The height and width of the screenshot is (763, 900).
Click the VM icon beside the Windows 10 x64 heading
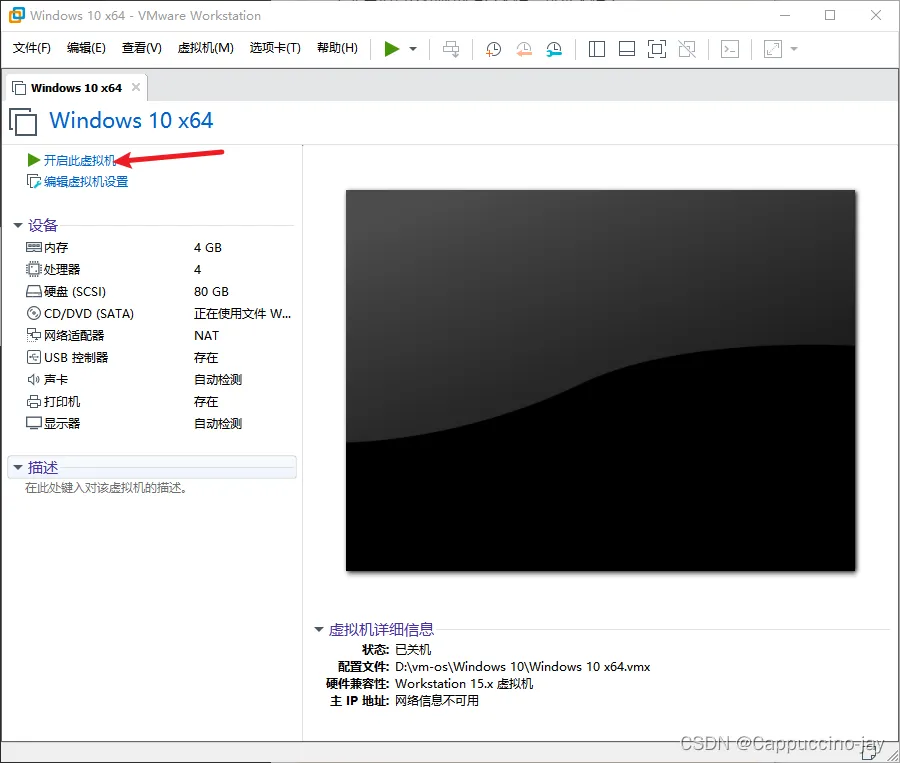[23, 122]
